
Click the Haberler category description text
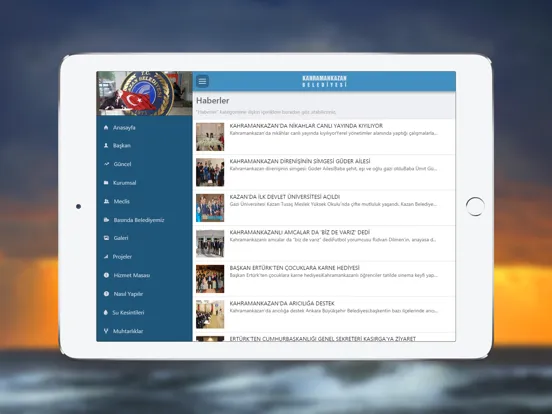tap(266, 112)
